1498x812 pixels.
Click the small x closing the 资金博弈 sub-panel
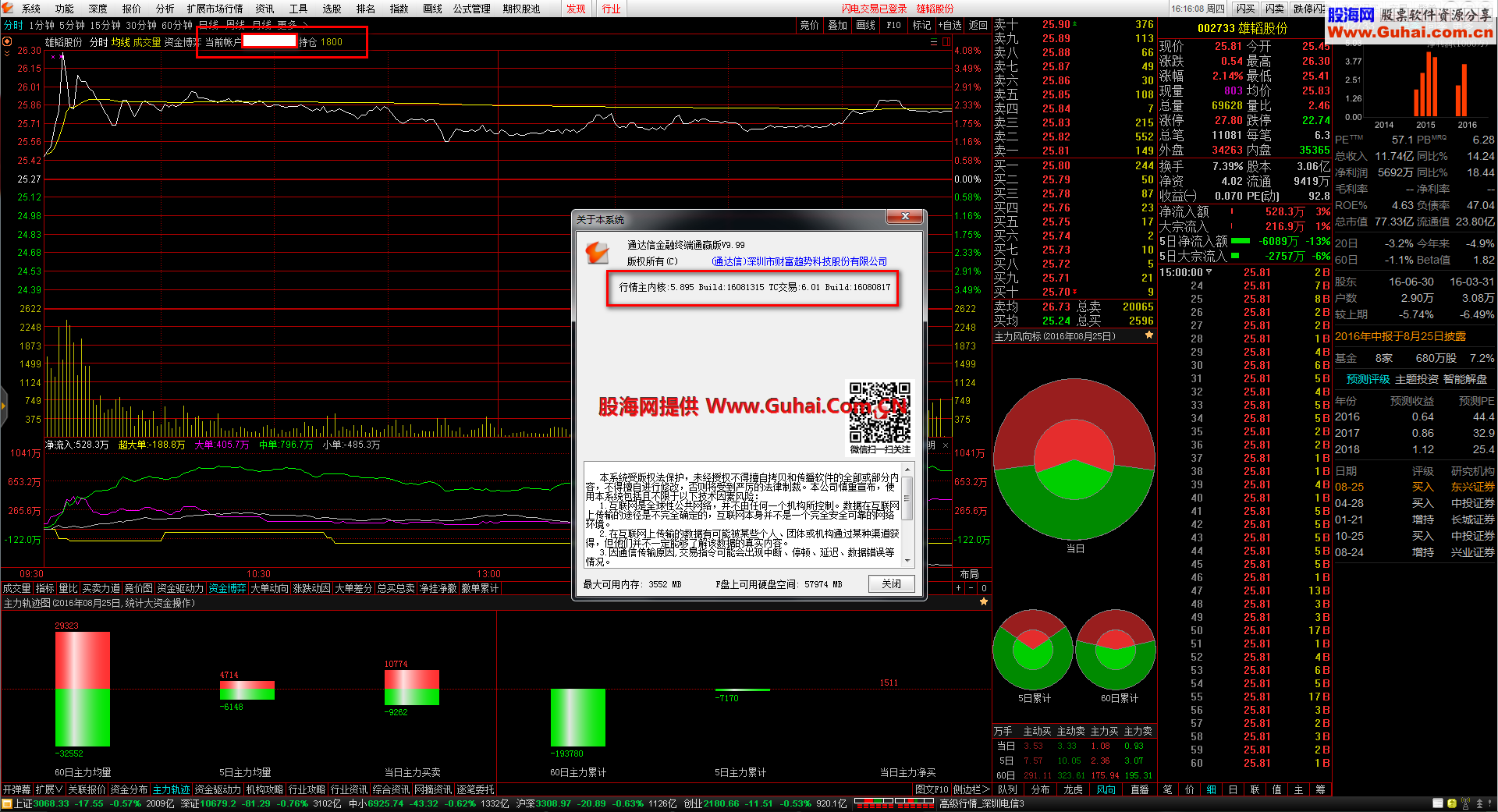point(946,445)
